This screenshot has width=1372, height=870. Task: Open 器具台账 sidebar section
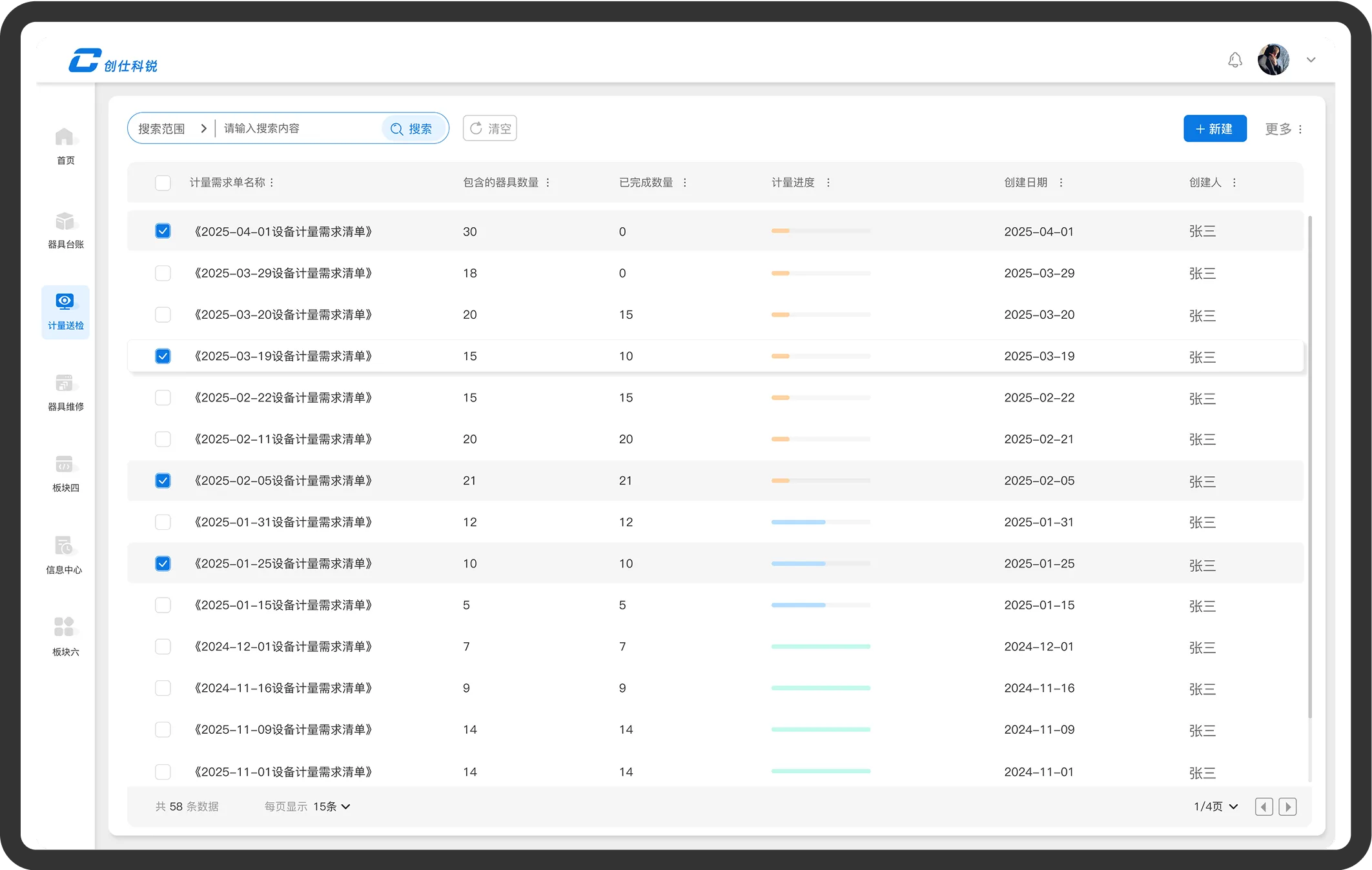tap(65, 230)
